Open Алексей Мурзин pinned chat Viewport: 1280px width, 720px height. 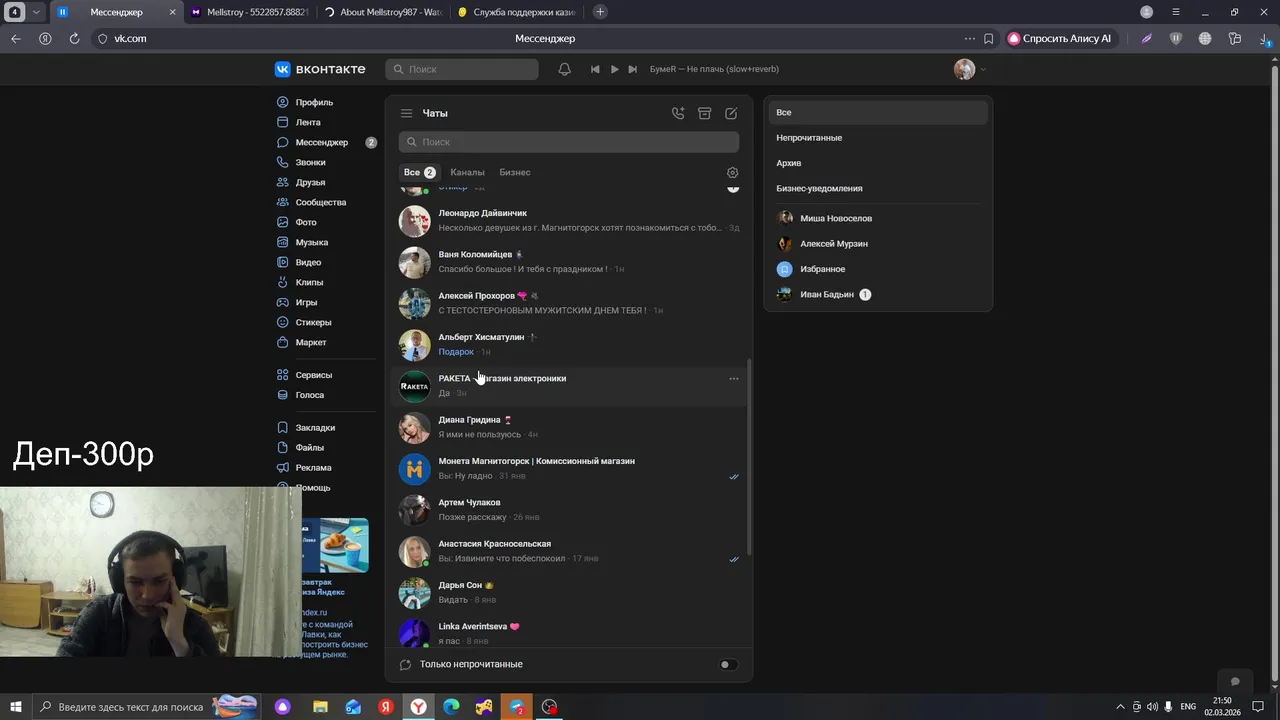click(878, 243)
